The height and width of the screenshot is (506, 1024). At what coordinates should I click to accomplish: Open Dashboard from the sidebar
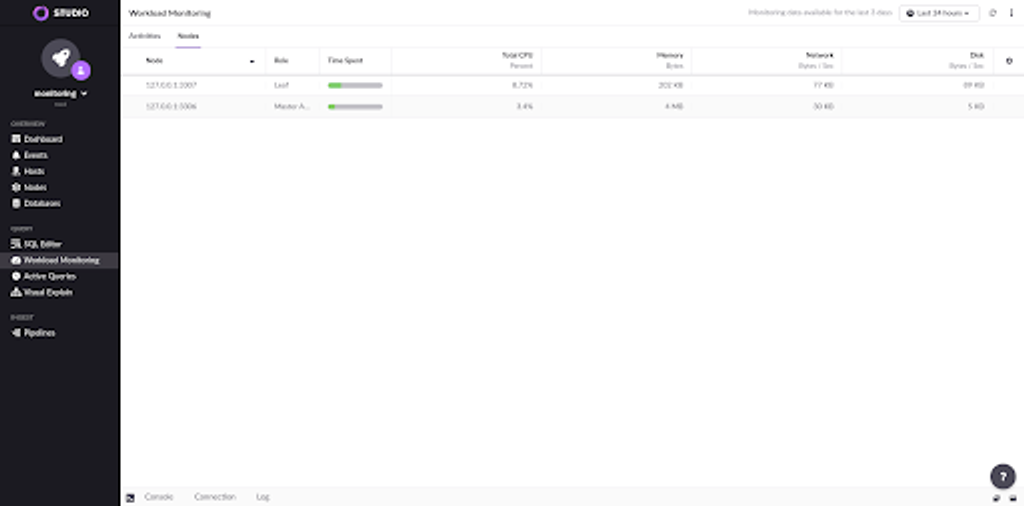point(43,139)
